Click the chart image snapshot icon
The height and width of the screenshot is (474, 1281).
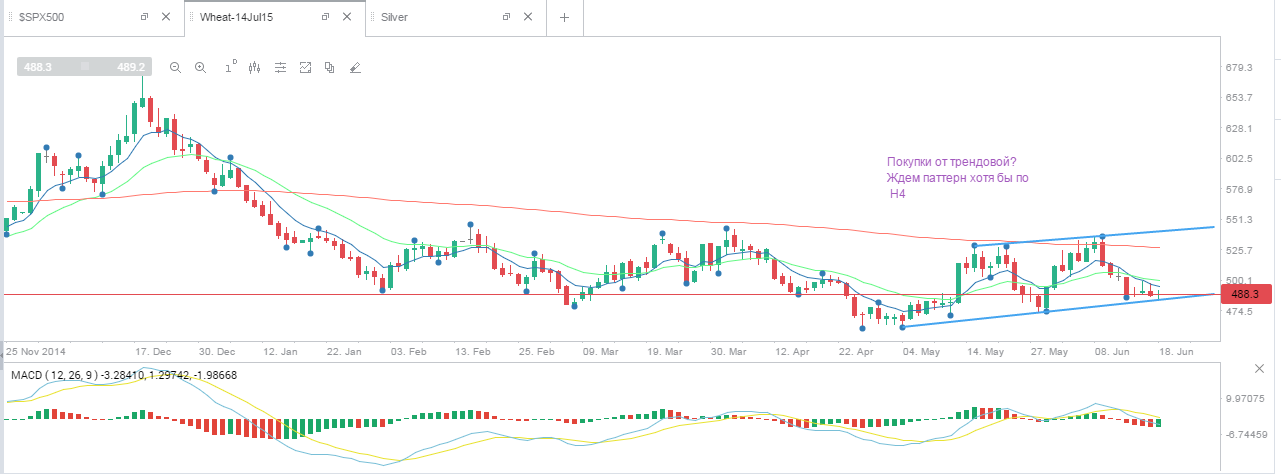coord(305,67)
